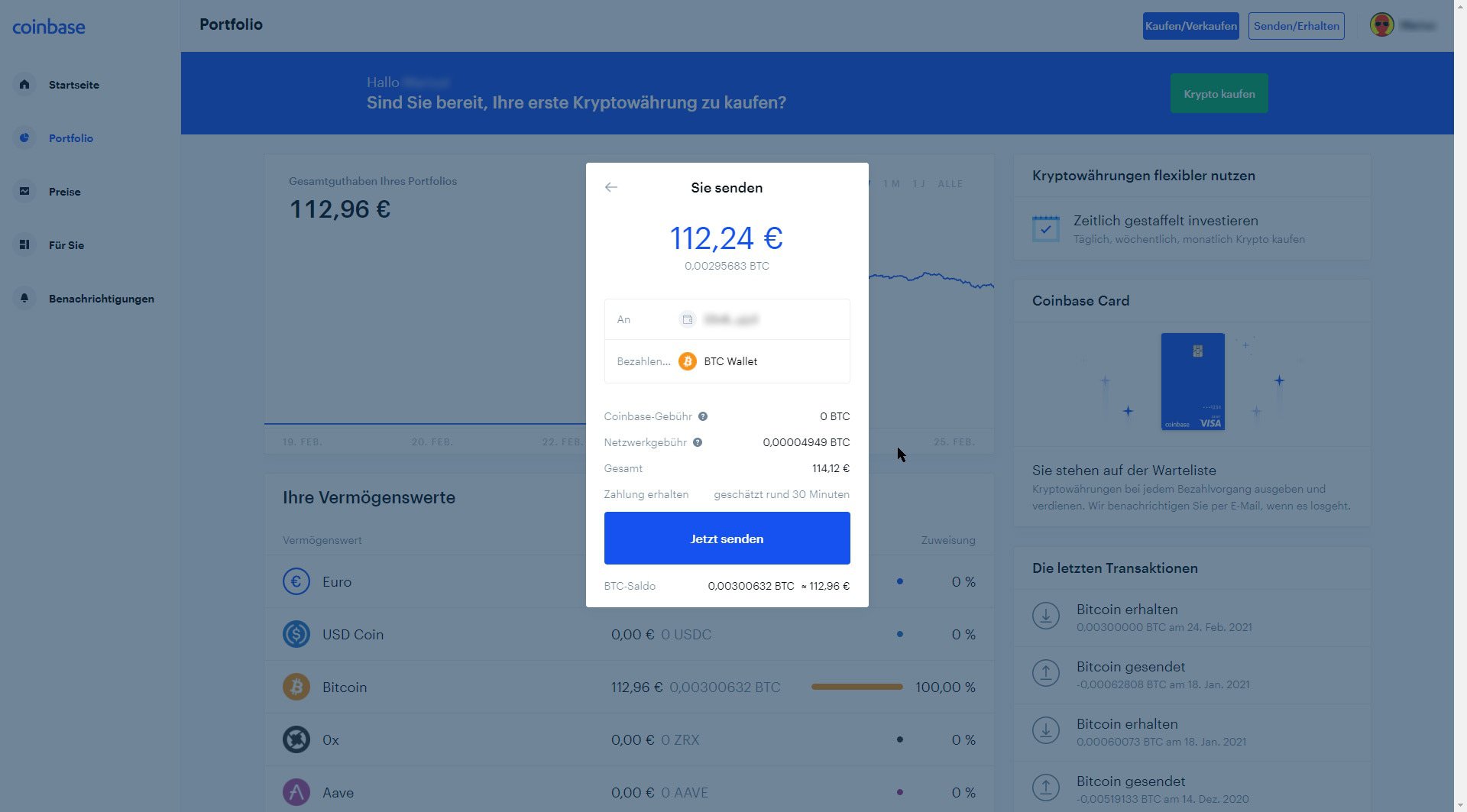This screenshot has height=812, width=1467.
Task: Open Preise in sidebar
Action: (64, 192)
